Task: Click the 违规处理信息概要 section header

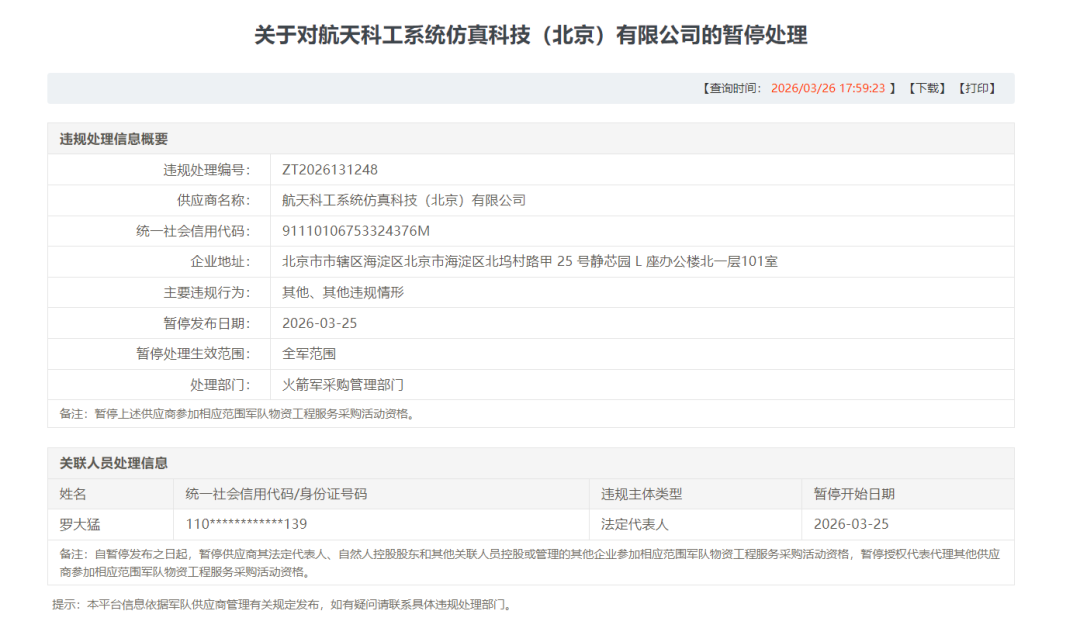Action: (x=114, y=139)
